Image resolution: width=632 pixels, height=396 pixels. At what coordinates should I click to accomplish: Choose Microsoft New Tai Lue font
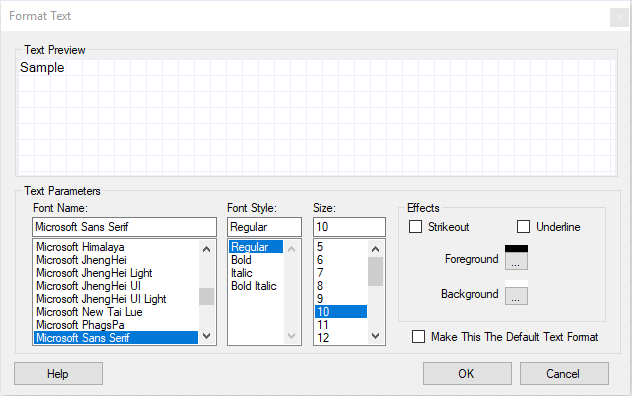pyautogui.click(x=89, y=312)
